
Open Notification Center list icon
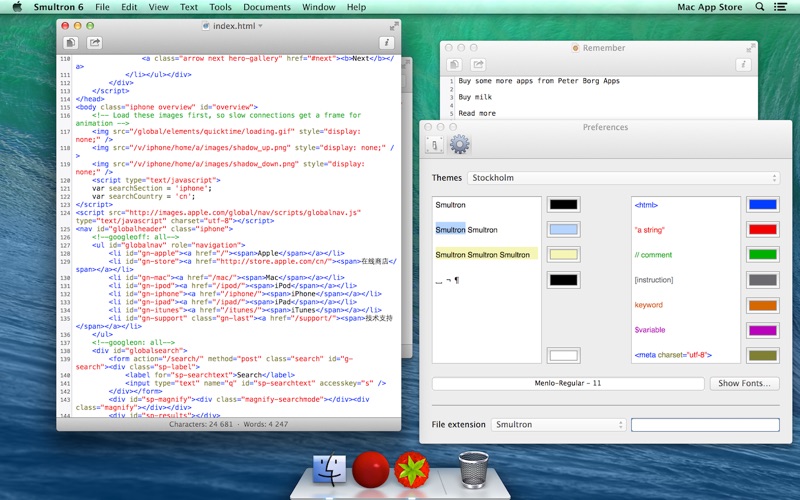[x=780, y=7]
